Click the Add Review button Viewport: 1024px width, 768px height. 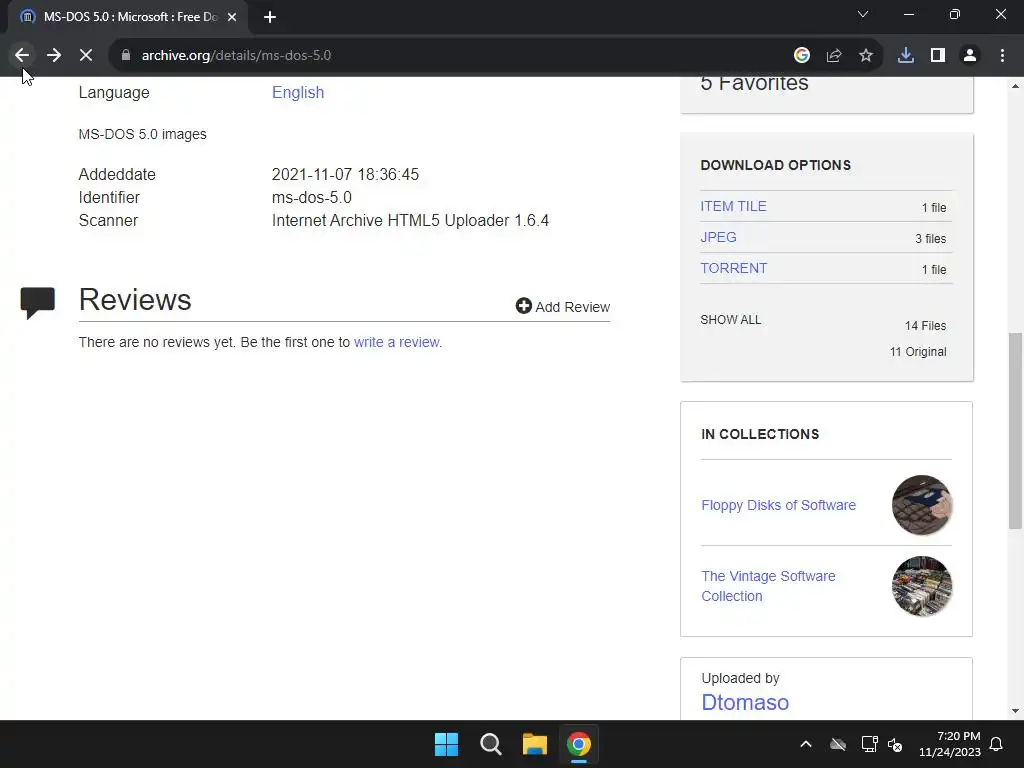[x=563, y=306]
